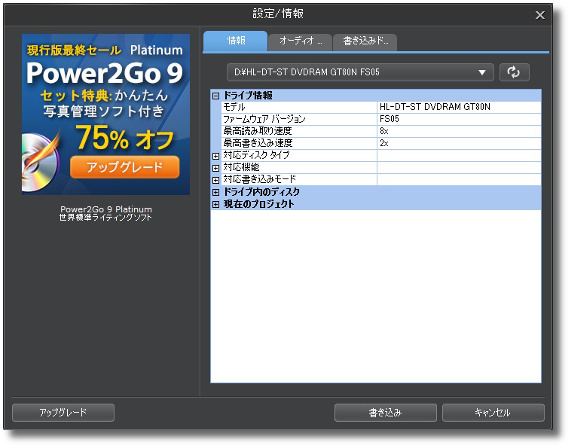Open the drive selection dropdown
Screen dimensions: 570x447
pos(360,72)
